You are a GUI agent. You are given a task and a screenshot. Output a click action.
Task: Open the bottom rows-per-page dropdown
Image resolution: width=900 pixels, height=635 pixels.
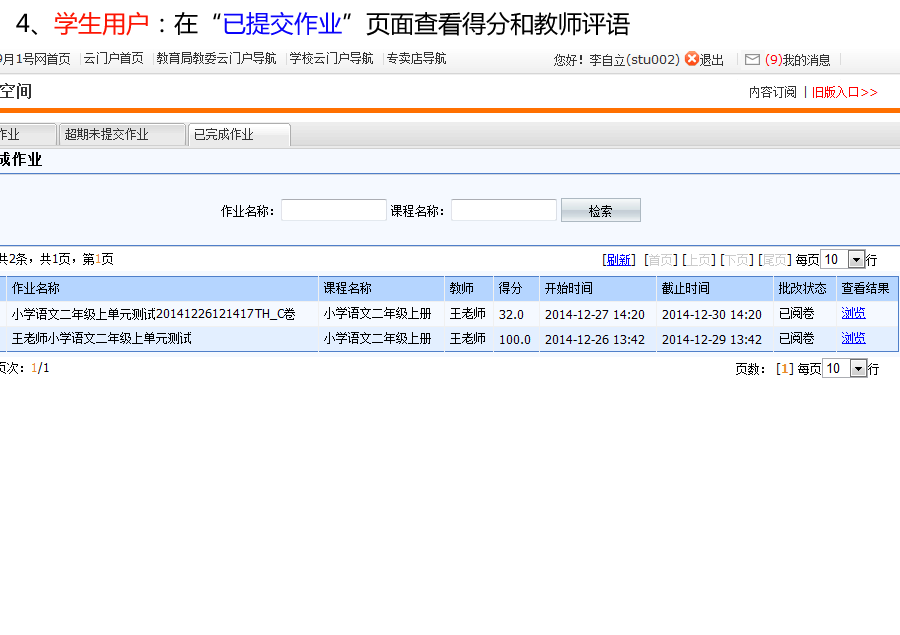click(857, 369)
